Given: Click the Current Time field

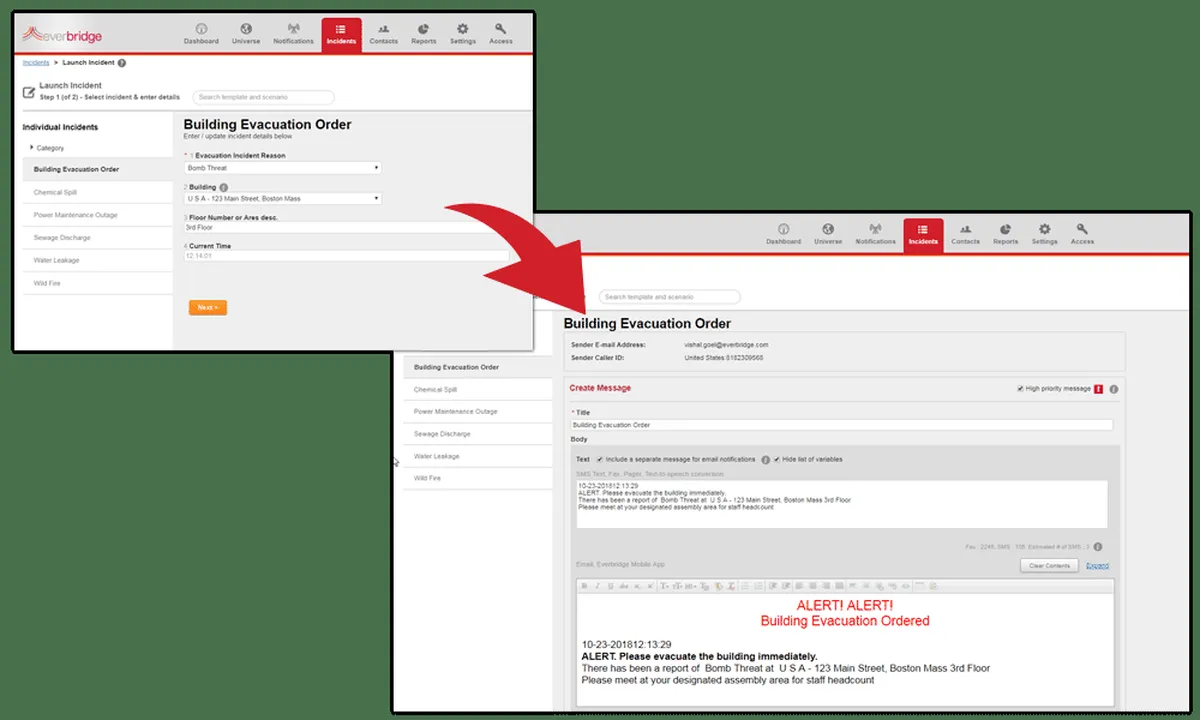Looking at the screenshot, I should (346, 256).
